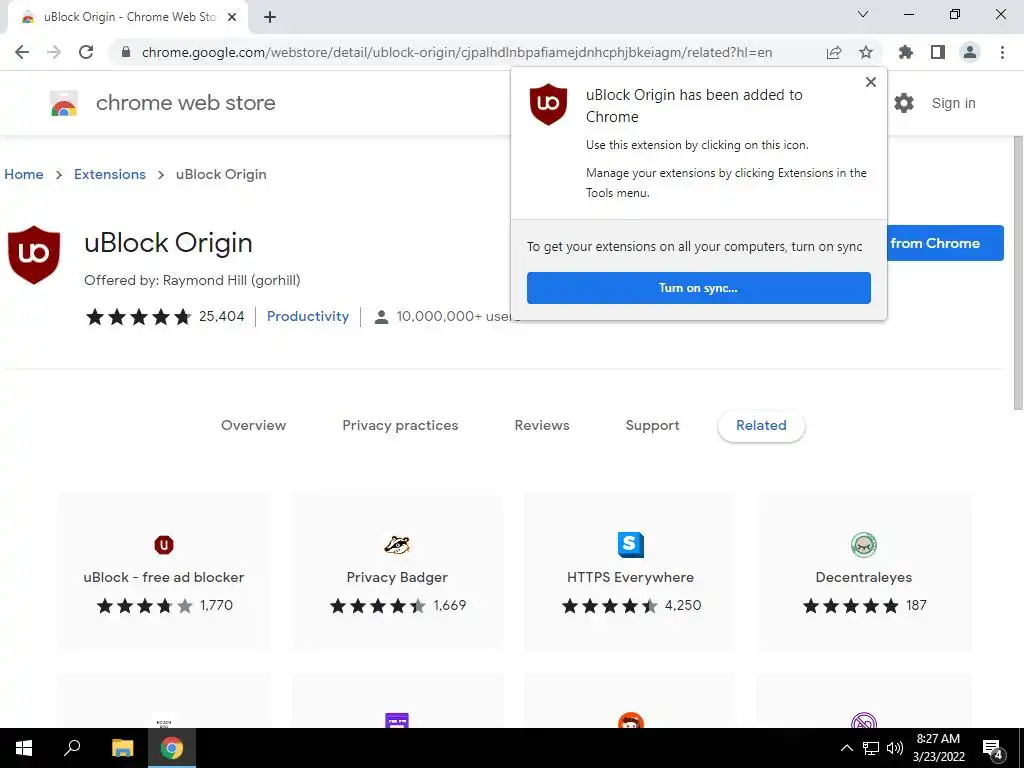The width and height of the screenshot is (1024, 768).
Task: Switch to the Overview tab
Action: (x=253, y=425)
